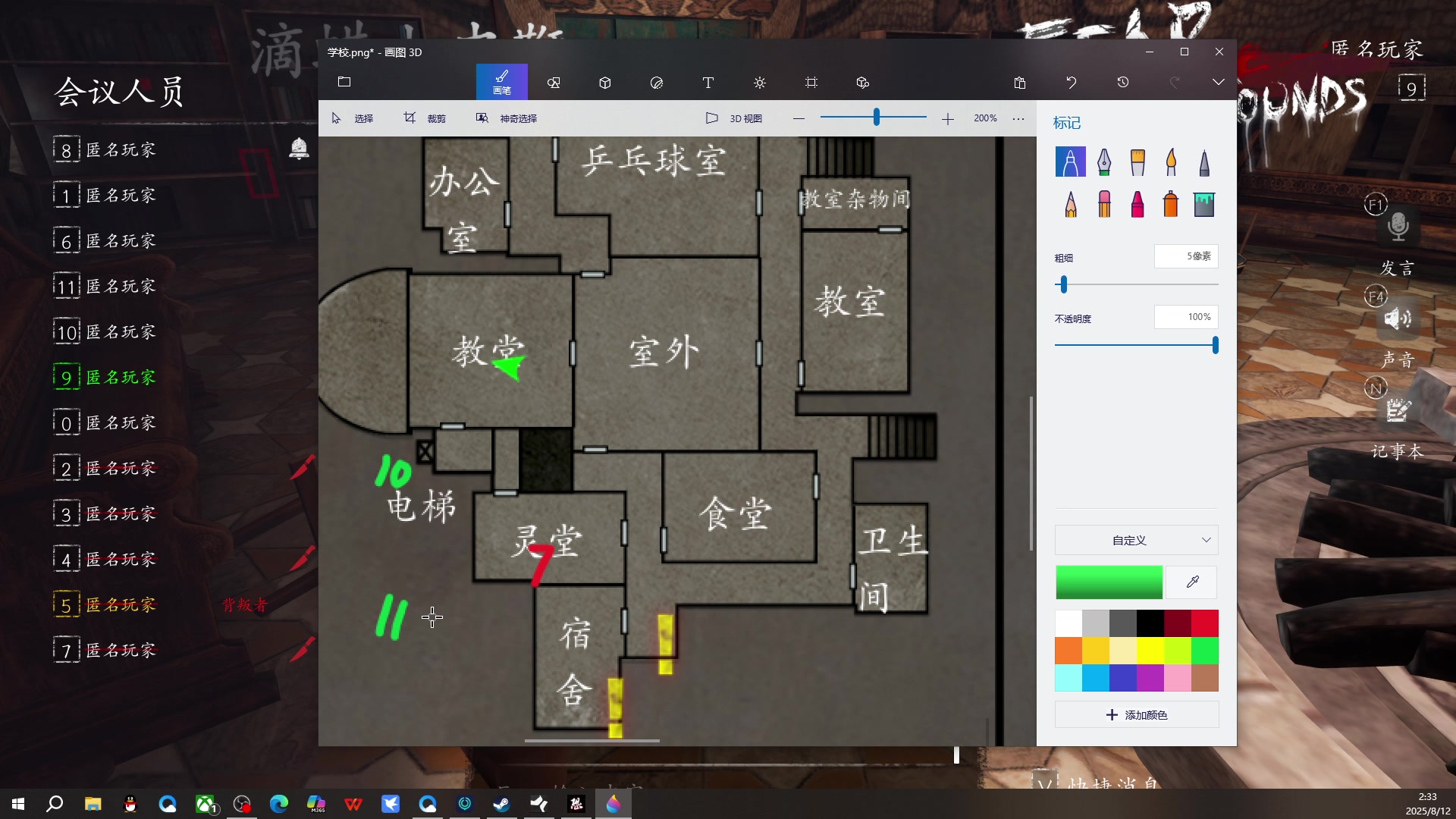Adjust the 粗细 thickness slider
Image resolution: width=1456 pixels, height=819 pixels.
point(1064,284)
